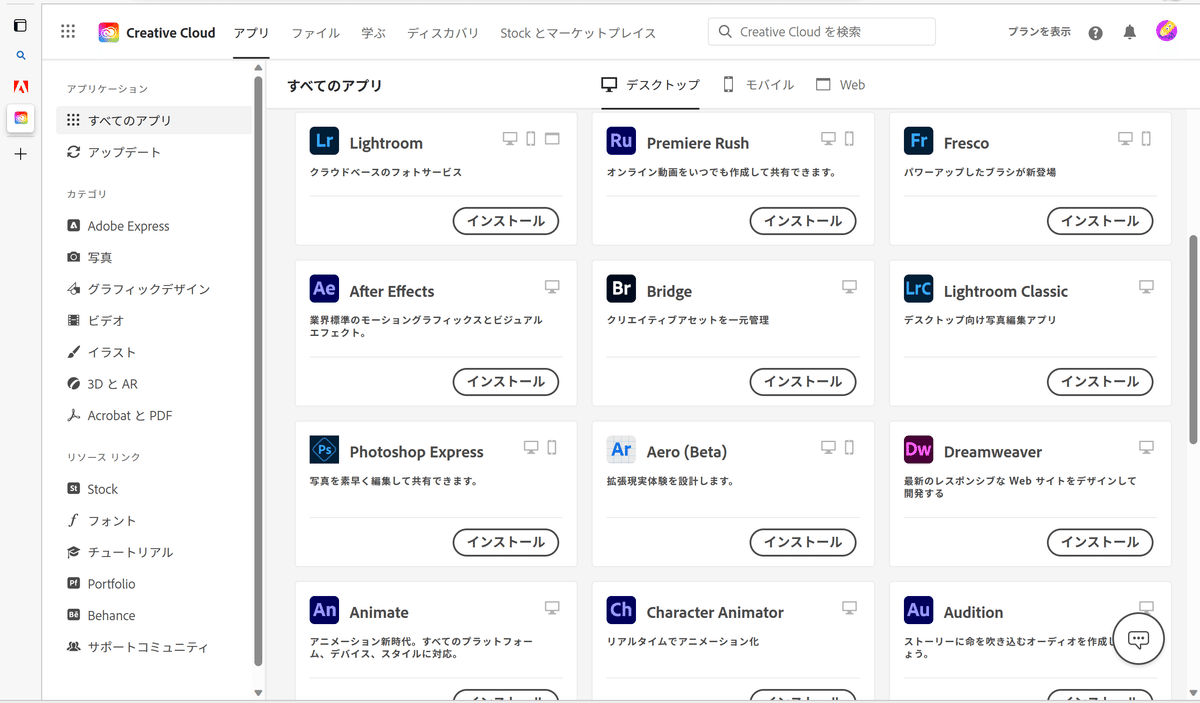This screenshot has height=703, width=1200.
Task: Install After Effects with its インストール button
Action: tap(506, 381)
